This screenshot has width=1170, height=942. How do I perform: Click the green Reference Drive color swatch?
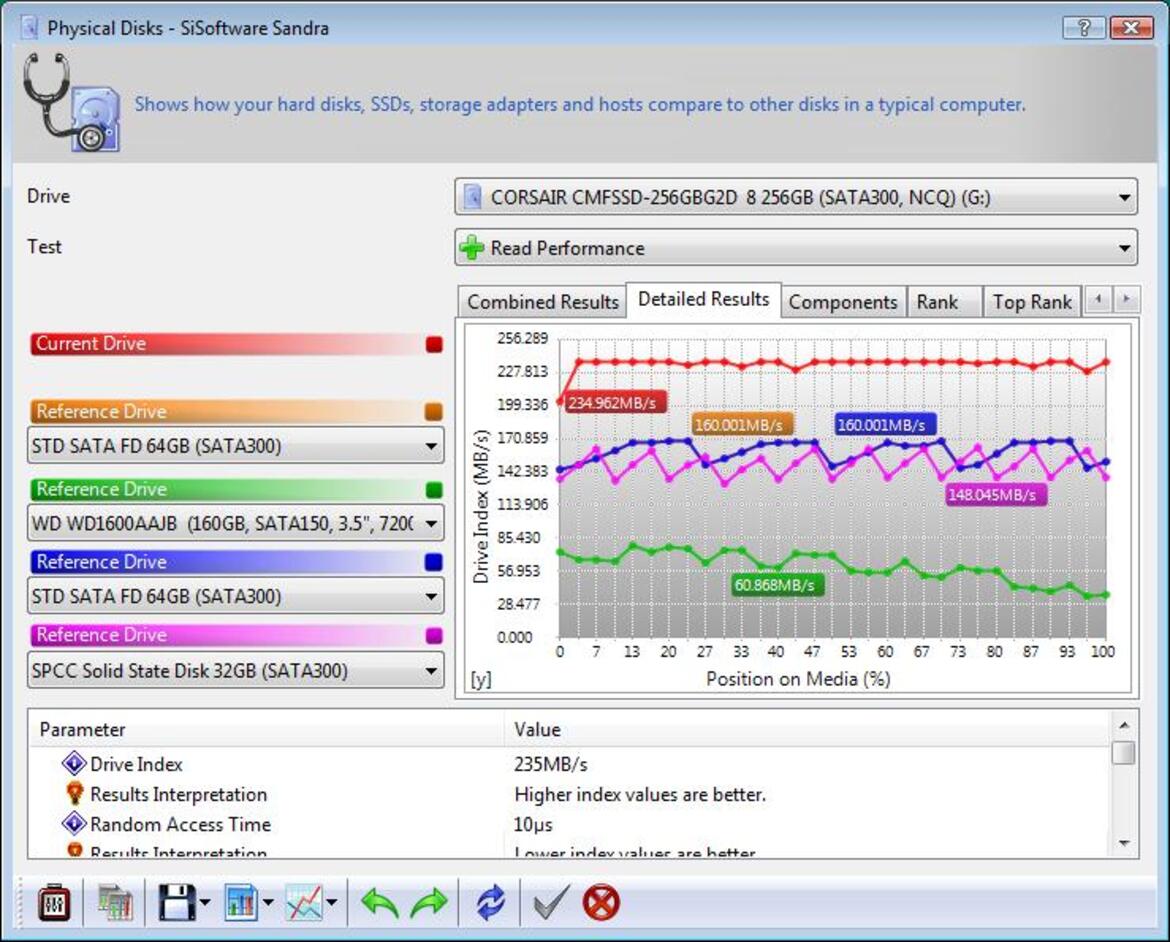434,490
